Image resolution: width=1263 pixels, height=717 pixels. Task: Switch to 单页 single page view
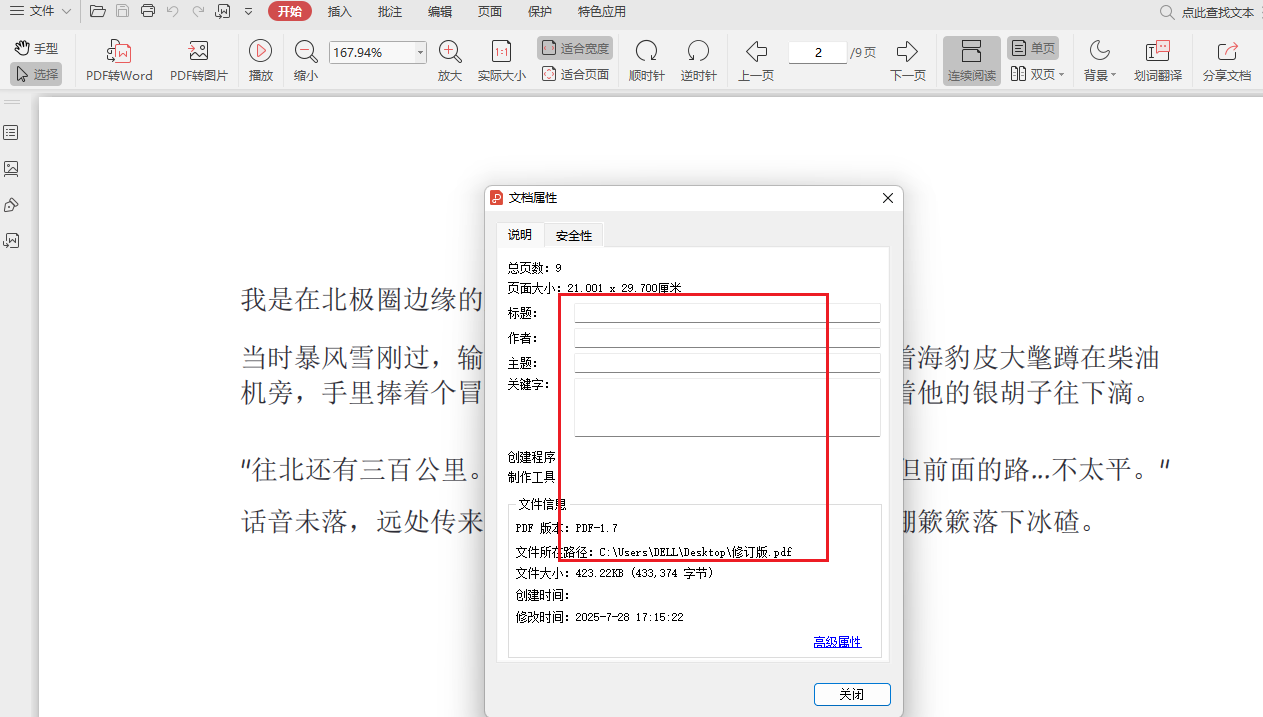pyautogui.click(x=1033, y=47)
